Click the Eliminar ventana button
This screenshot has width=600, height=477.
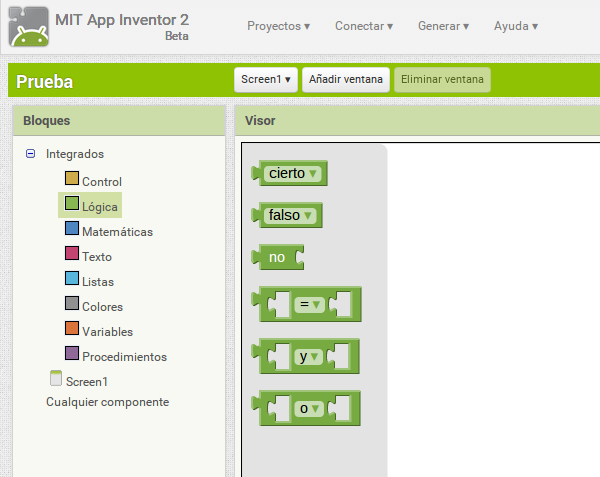click(x=442, y=80)
